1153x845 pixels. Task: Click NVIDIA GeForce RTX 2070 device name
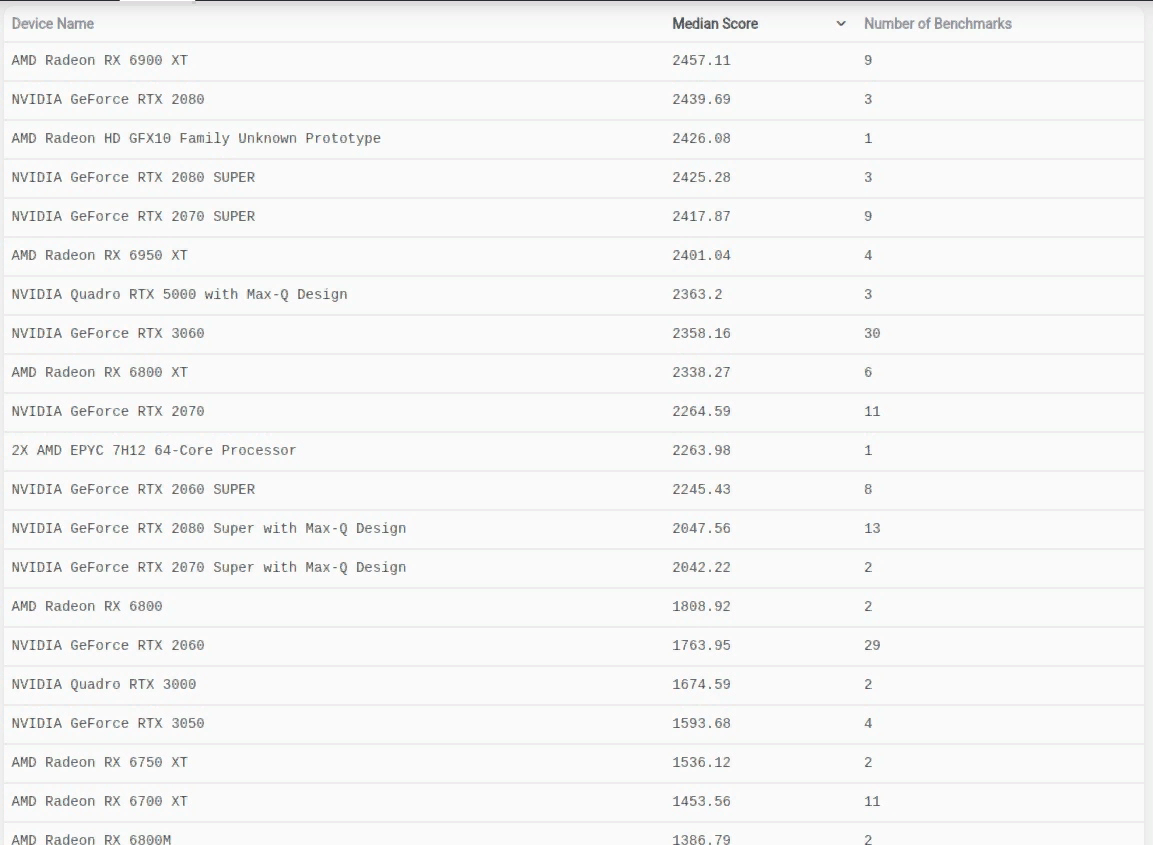click(x=108, y=411)
